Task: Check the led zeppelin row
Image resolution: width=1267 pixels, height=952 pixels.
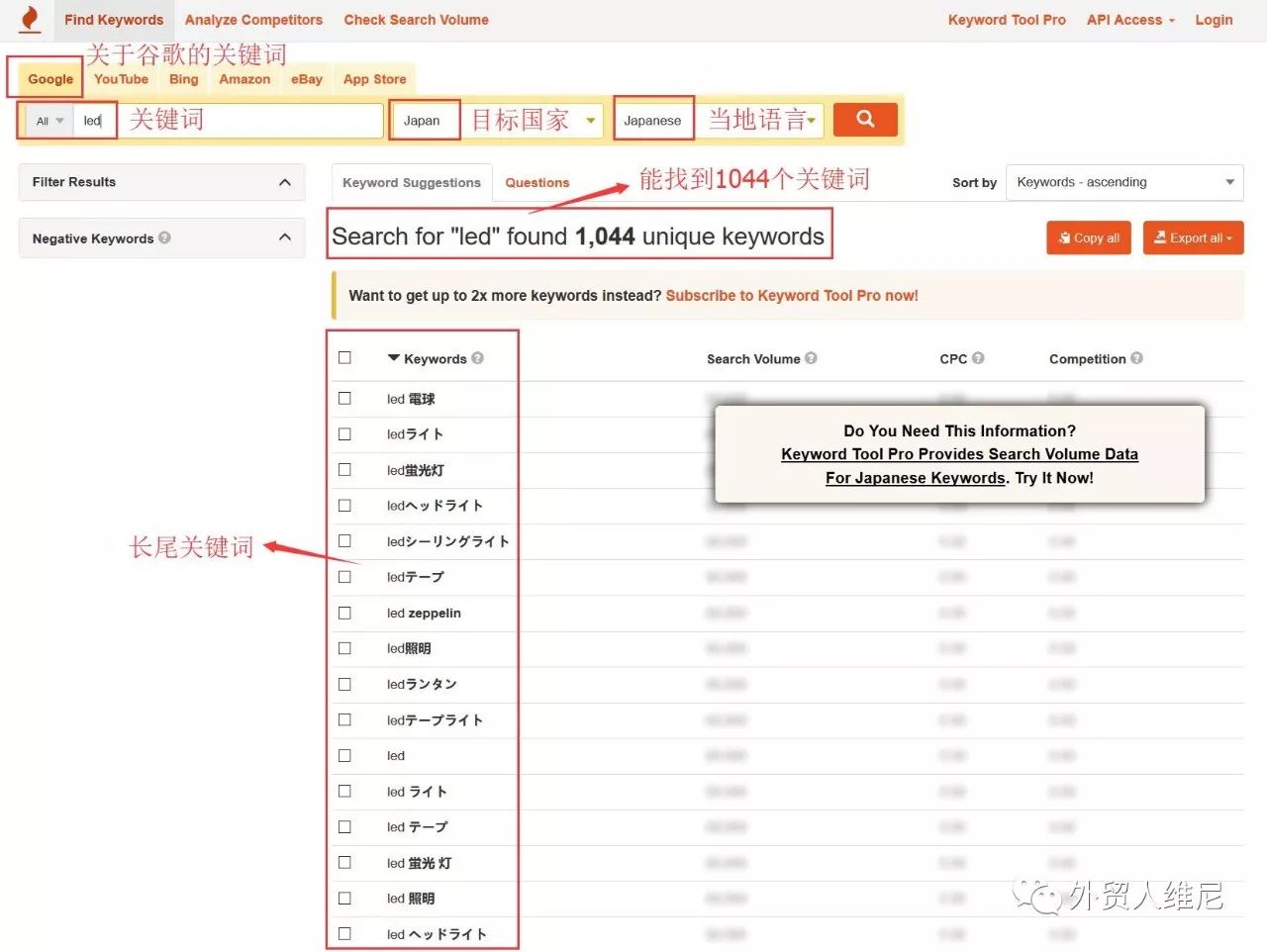Action: [344, 613]
